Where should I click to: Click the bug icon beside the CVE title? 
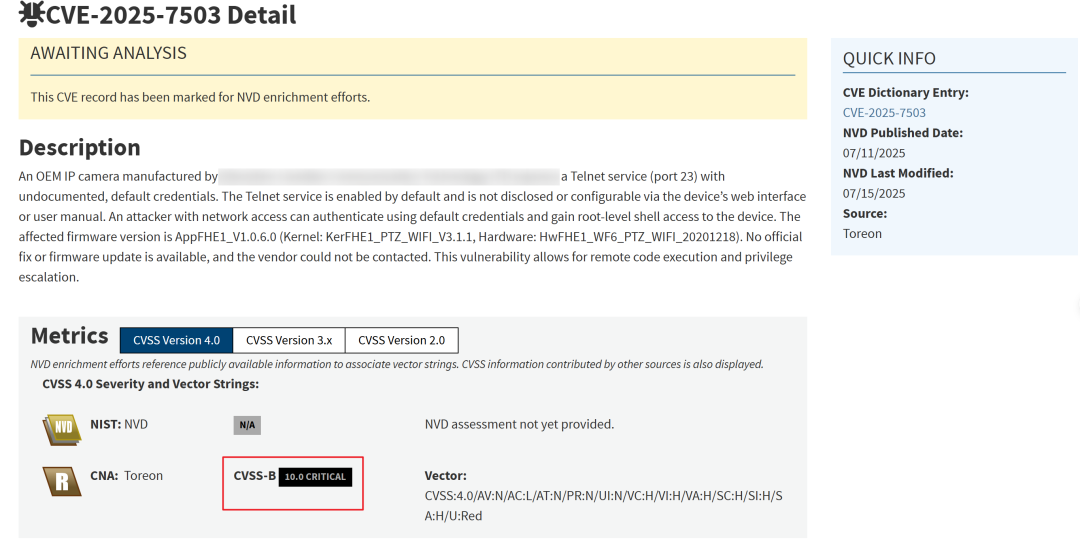[x=33, y=13]
